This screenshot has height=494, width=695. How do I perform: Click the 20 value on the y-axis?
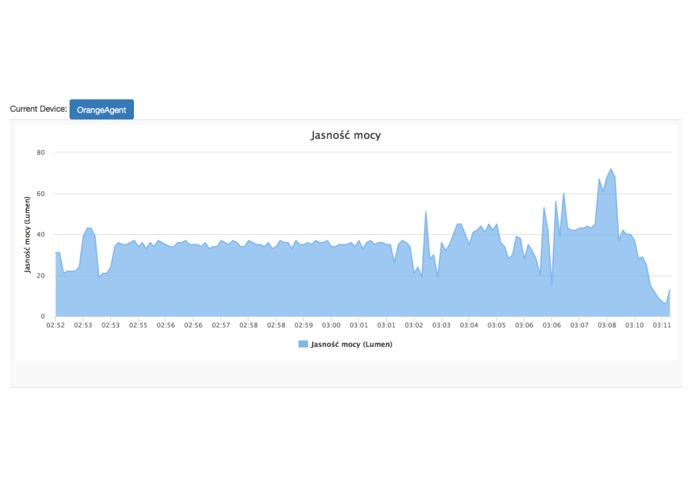[x=41, y=276]
